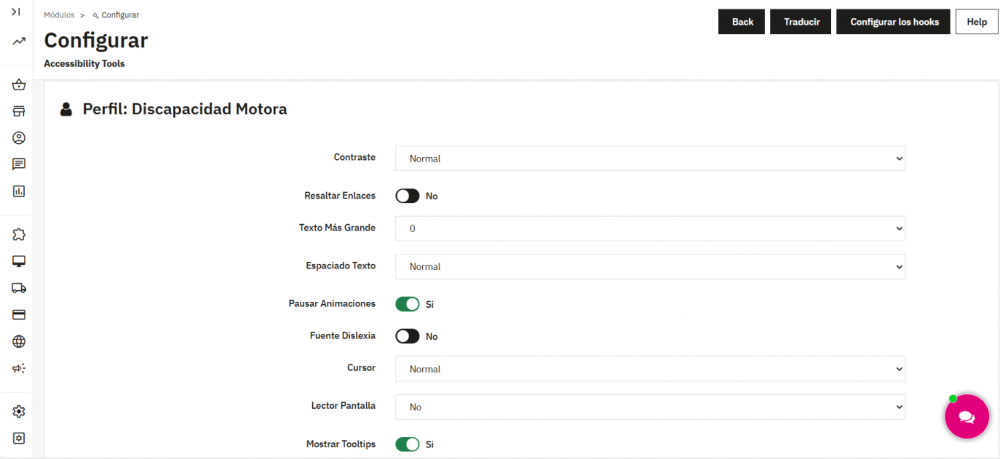Turn off the Mostrar Tooltips switch
The width and height of the screenshot is (1000, 459).
(x=408, y=444)
